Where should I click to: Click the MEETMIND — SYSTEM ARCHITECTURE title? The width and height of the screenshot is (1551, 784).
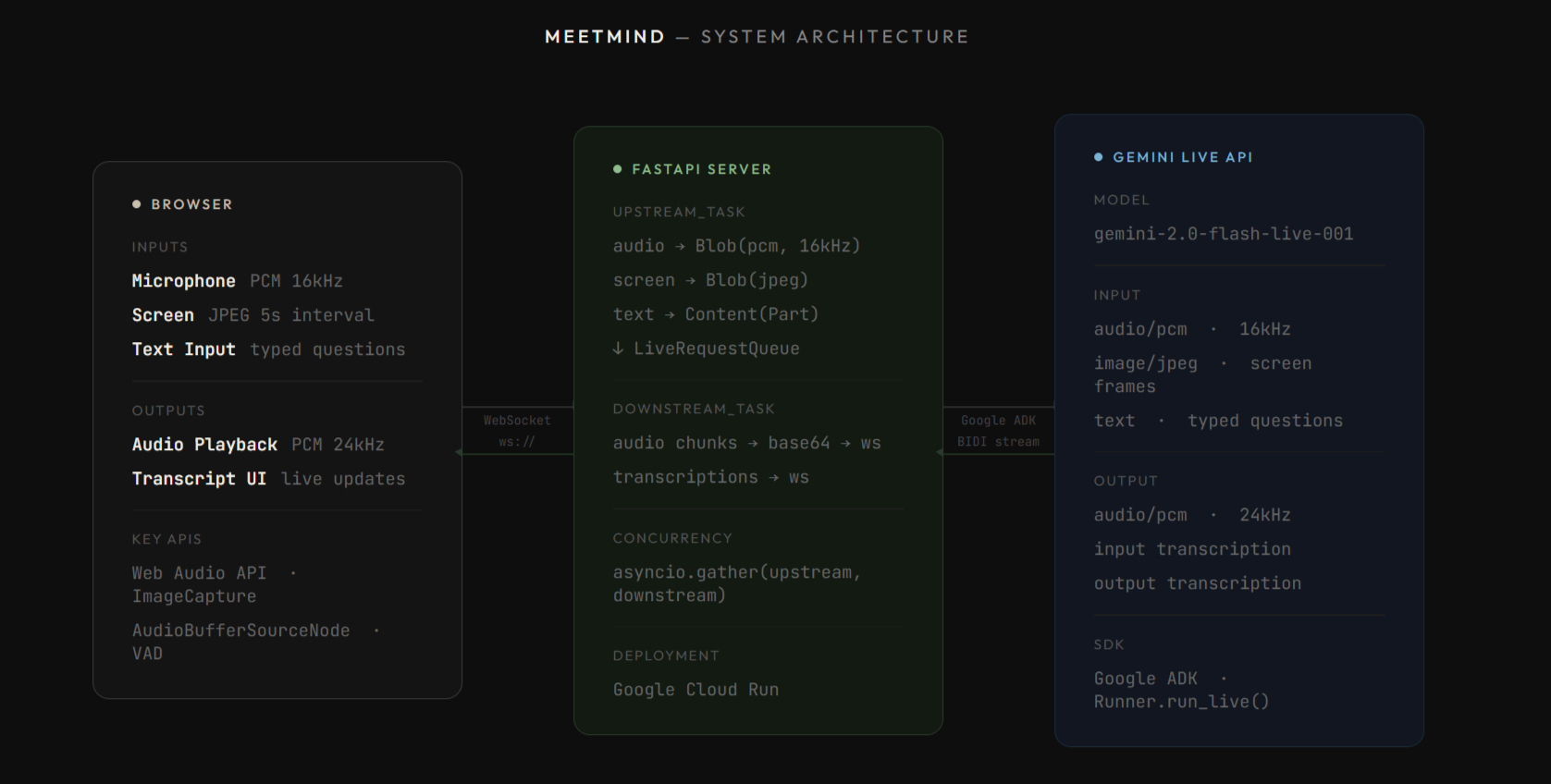pos(757,37)
